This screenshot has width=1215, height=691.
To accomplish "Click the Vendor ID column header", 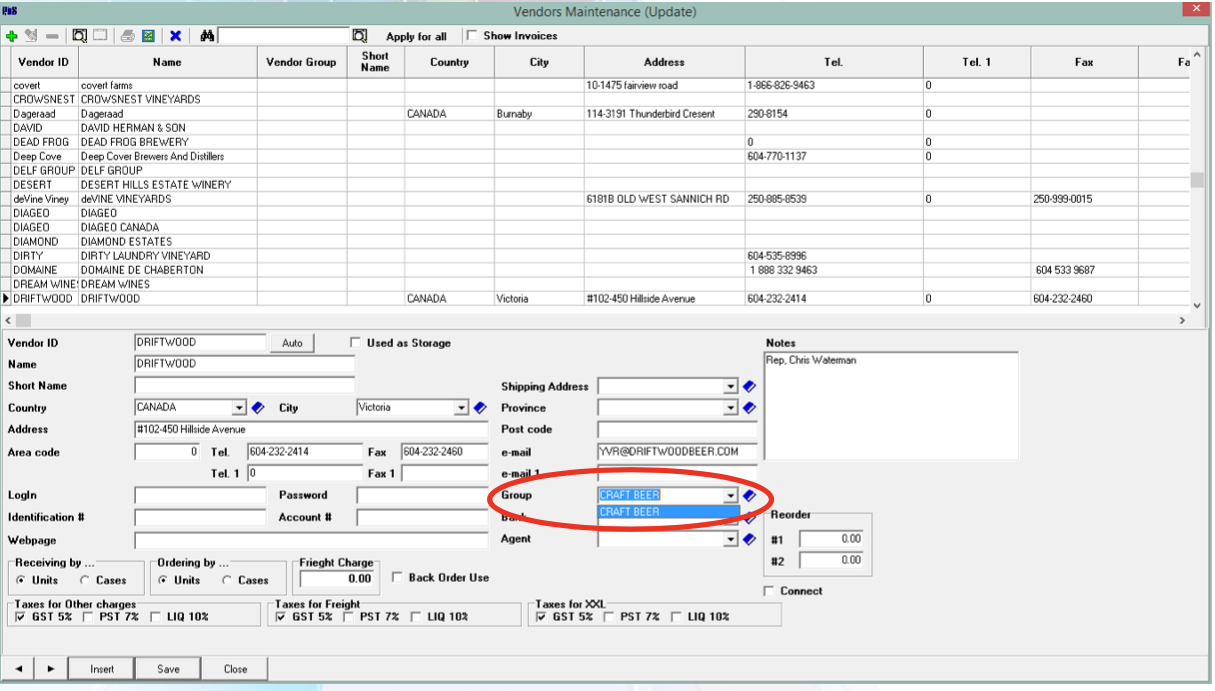I will tap(43, 62).
